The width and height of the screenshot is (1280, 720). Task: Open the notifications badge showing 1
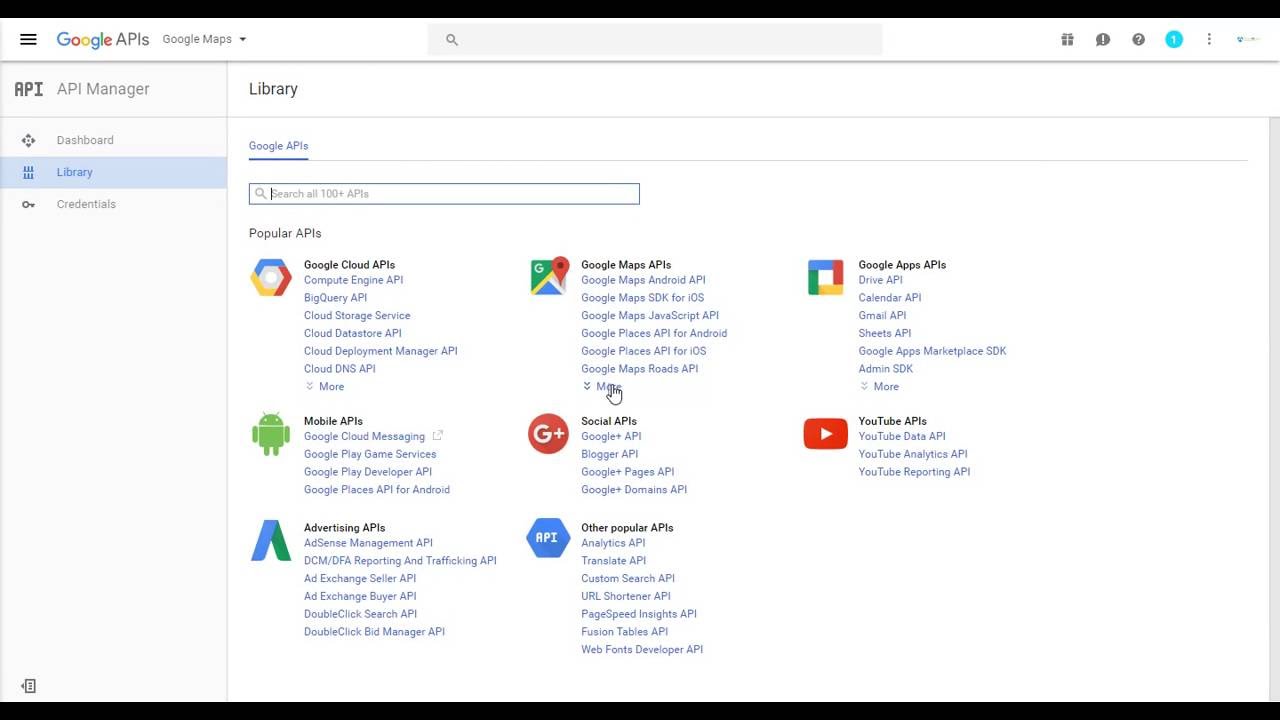pos(1174,39)
